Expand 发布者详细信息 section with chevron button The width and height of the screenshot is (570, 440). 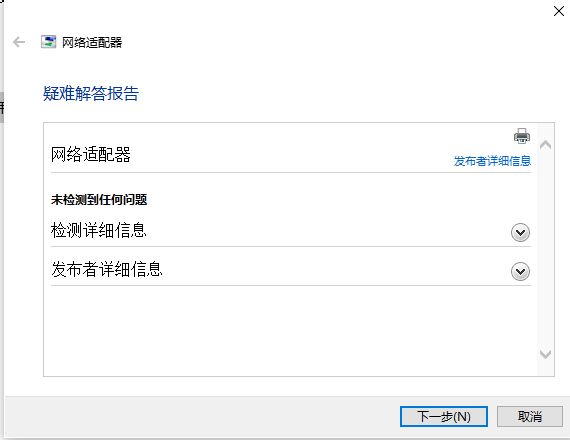point(520,271)
